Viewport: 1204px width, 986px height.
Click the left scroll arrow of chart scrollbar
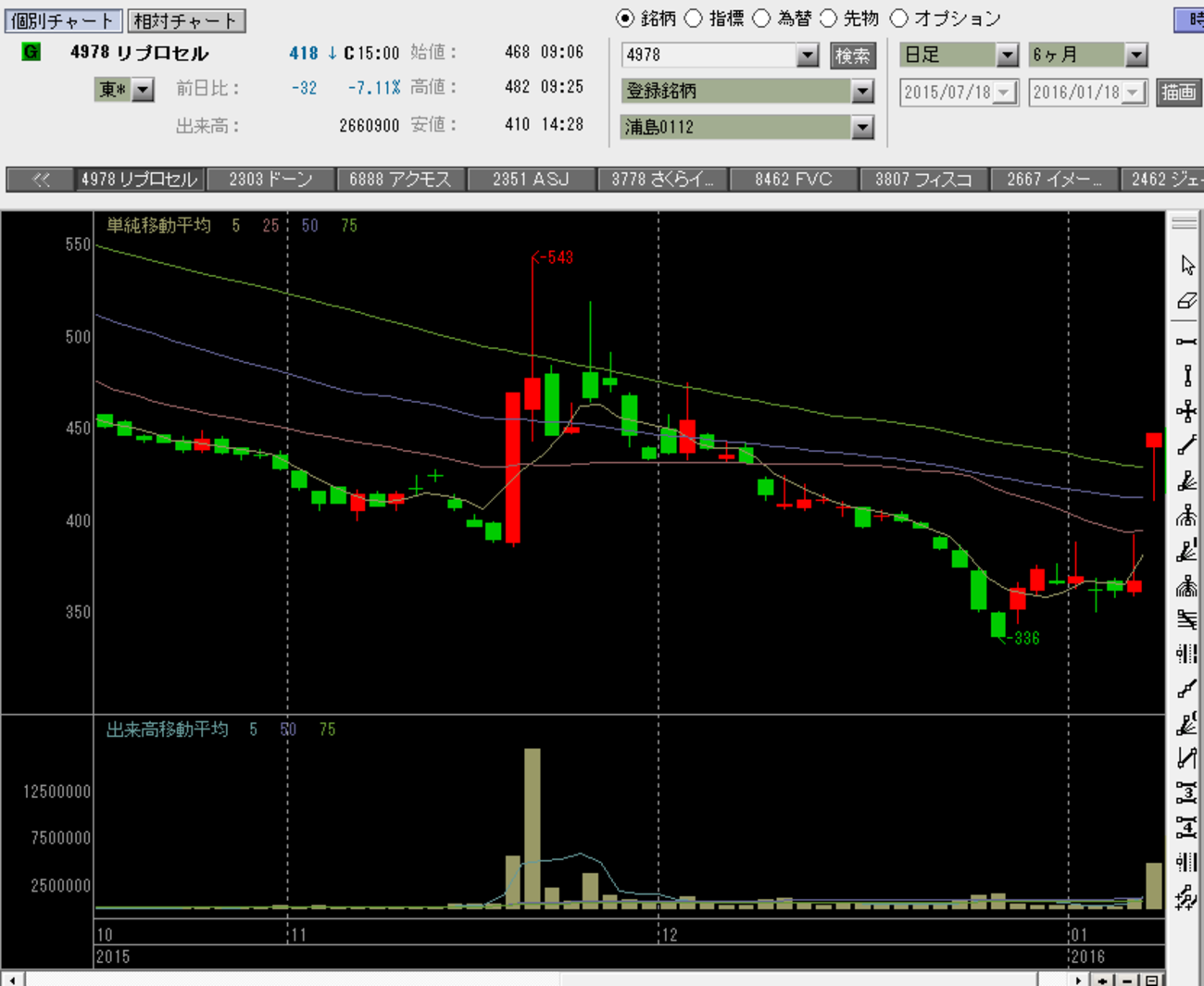12,980
